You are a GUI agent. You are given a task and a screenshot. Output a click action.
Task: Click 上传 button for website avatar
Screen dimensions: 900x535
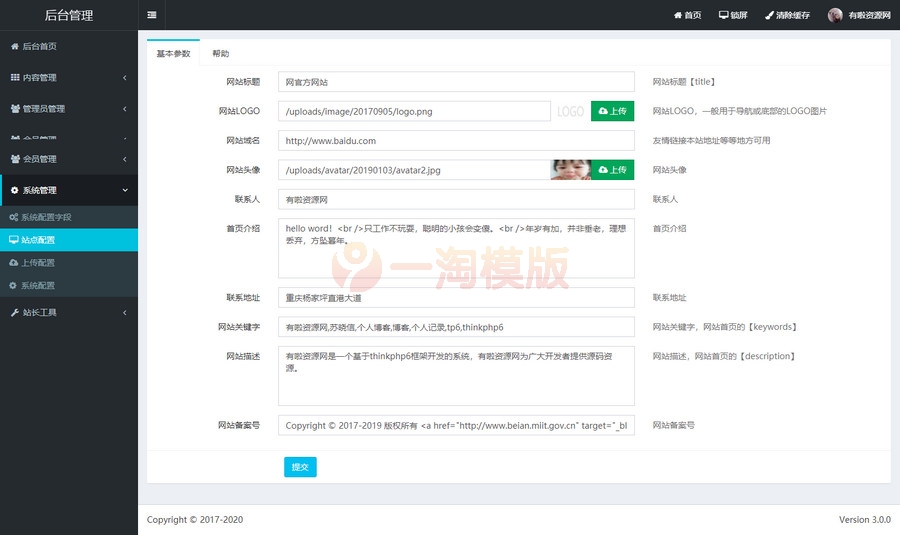(612, 170)
